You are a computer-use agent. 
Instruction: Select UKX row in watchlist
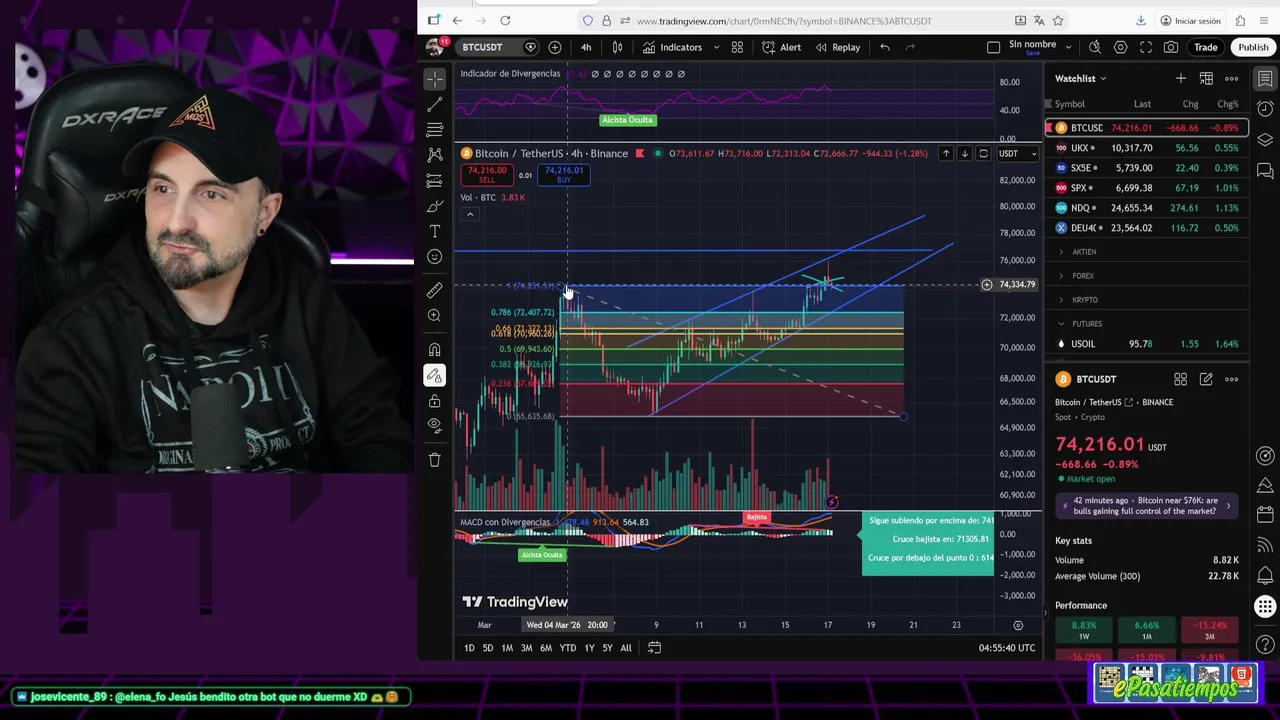(1146, 148)
